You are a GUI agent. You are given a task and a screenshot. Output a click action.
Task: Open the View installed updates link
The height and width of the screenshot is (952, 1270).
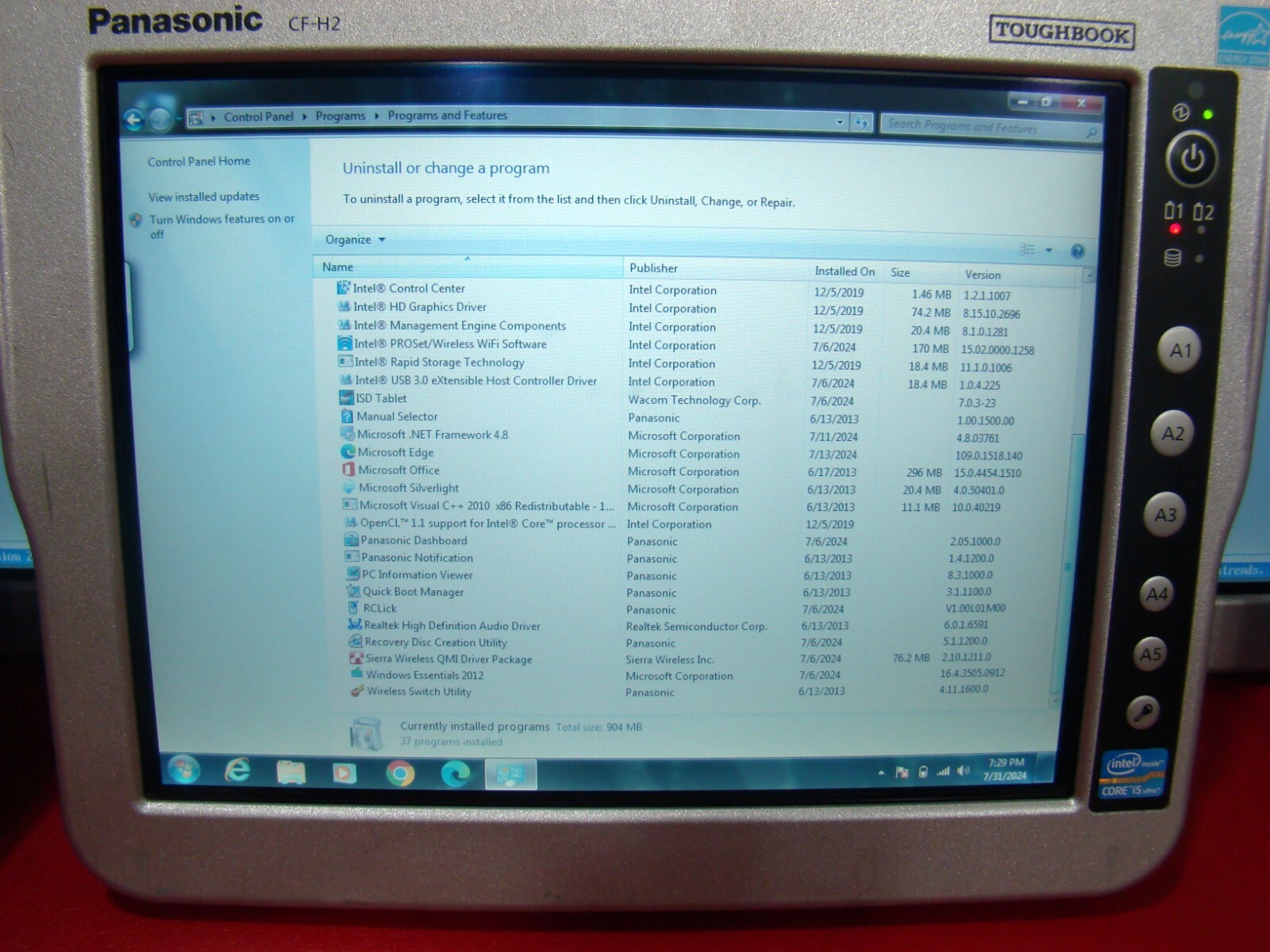[204, 197]
